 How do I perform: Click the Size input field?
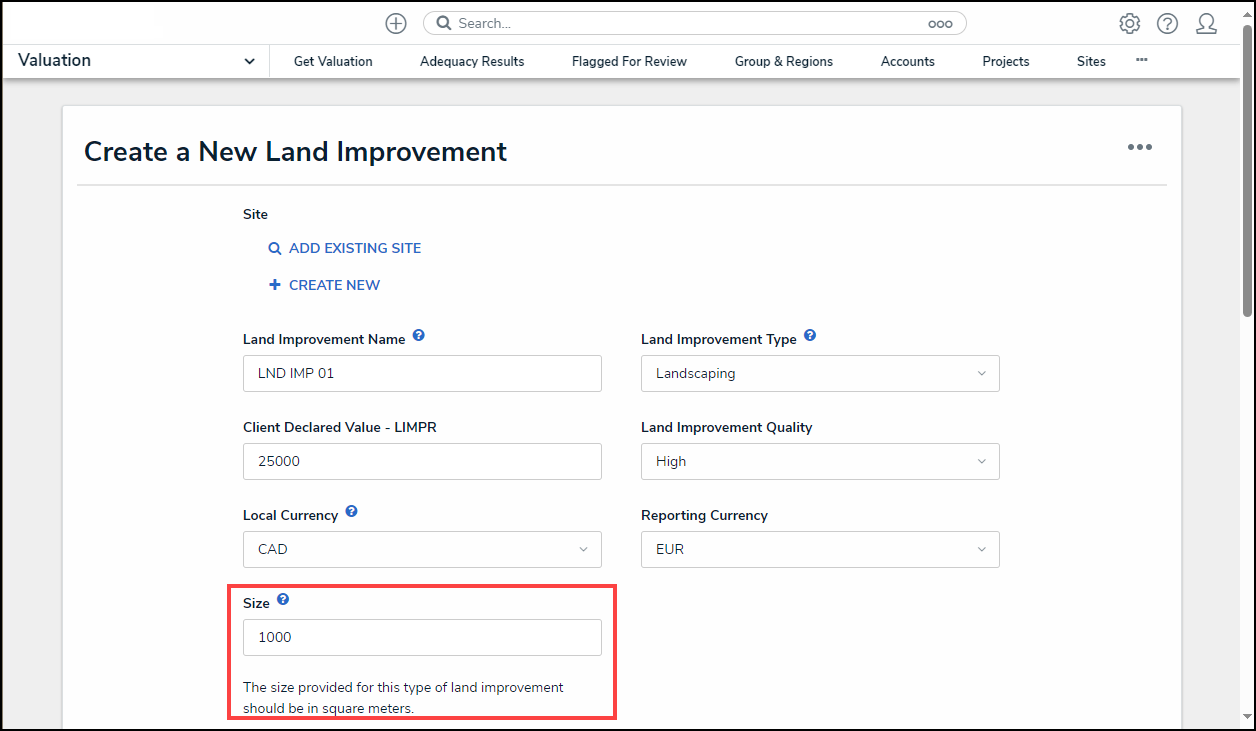tap(422, 637)
